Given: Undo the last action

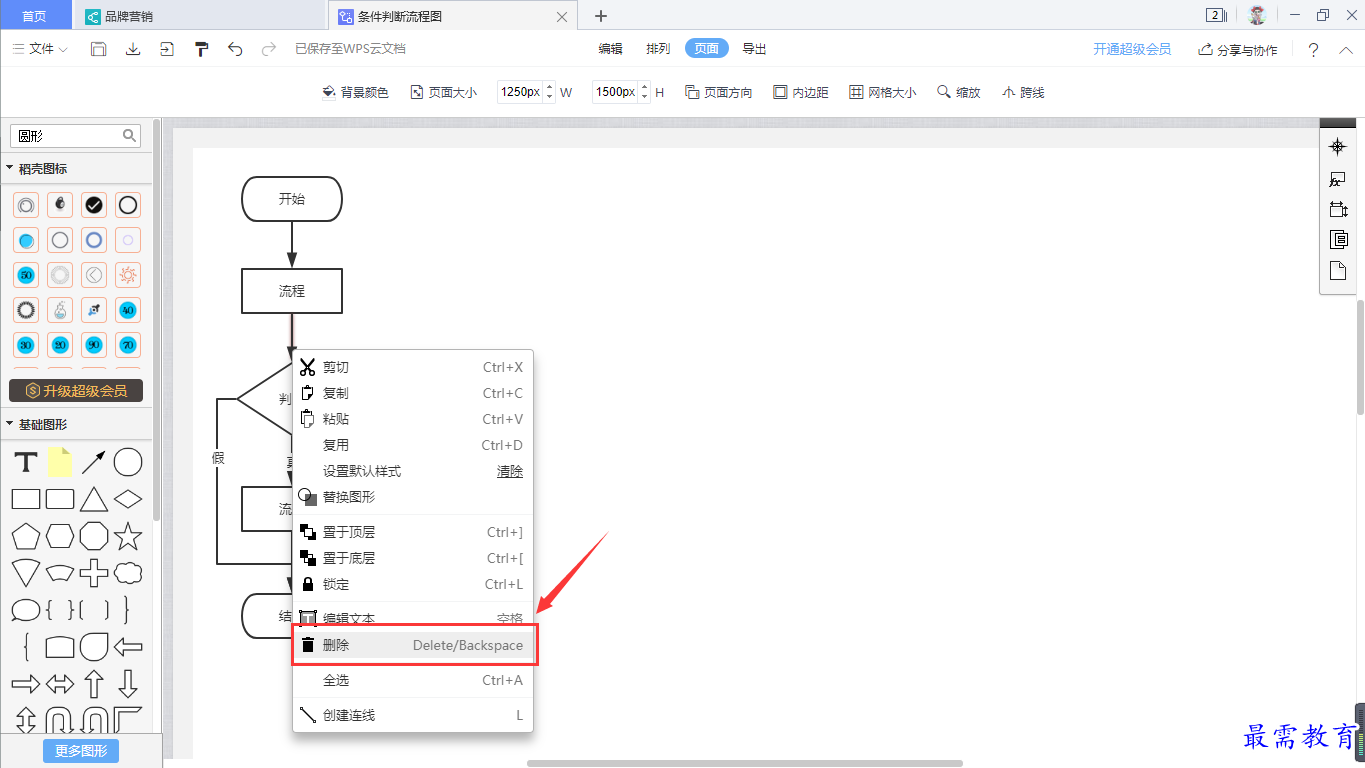Looking at the screenshot, I should pyautogui.click(x=235, y=49).
